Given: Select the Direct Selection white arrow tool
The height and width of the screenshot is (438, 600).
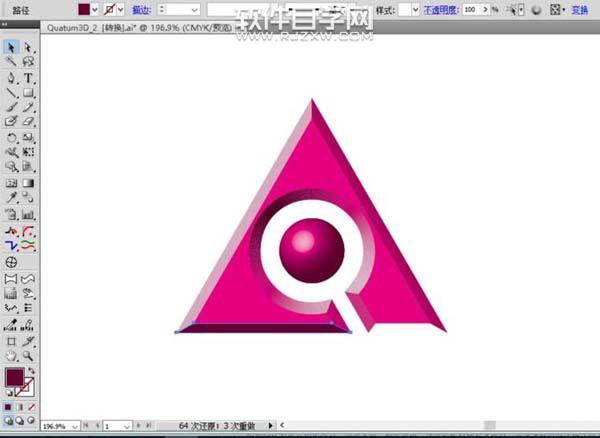Looking at the screenshot, I should [28, 47].
